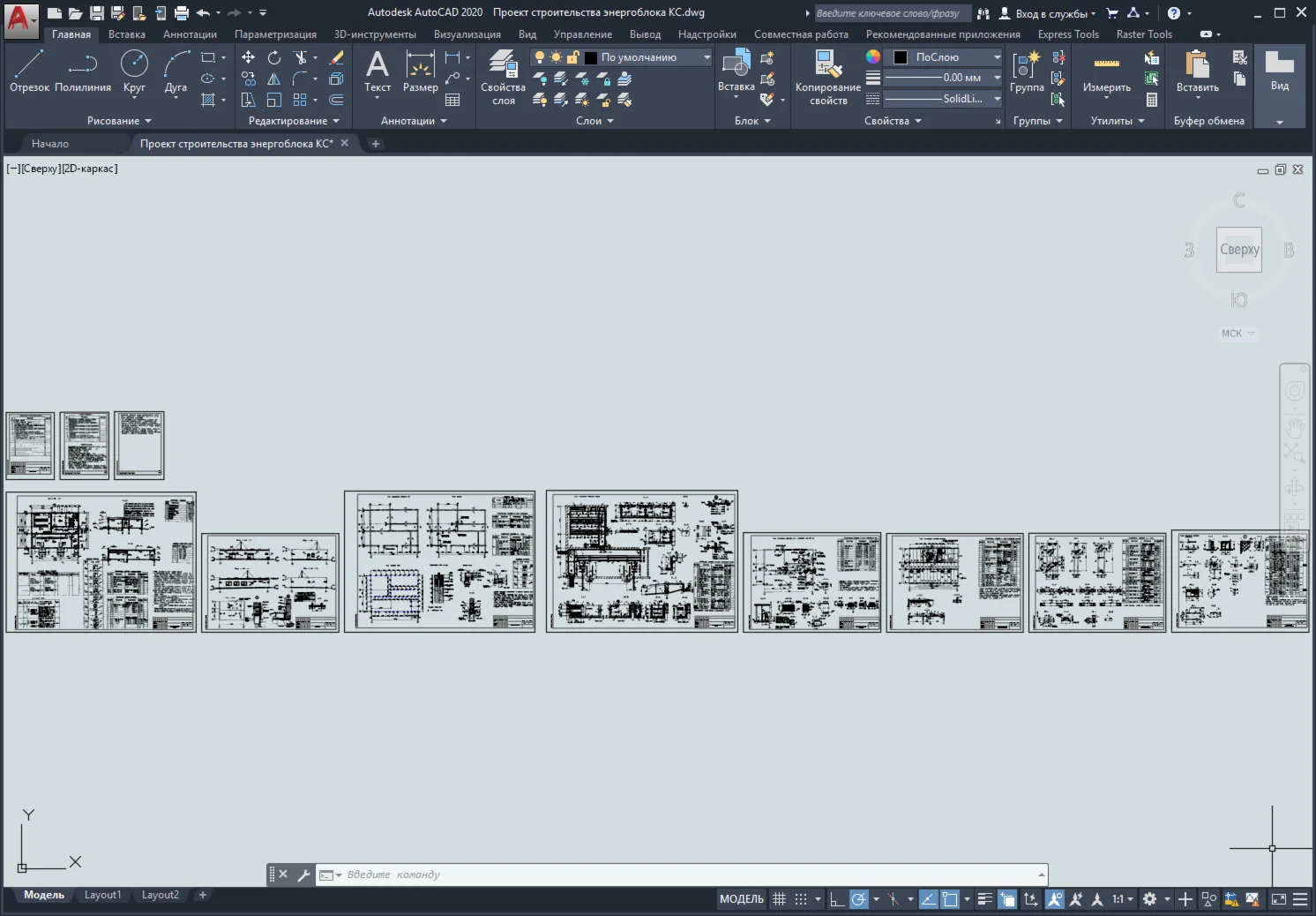Click the add layout plus button
1316x916 pixels.
click(202, 895)
